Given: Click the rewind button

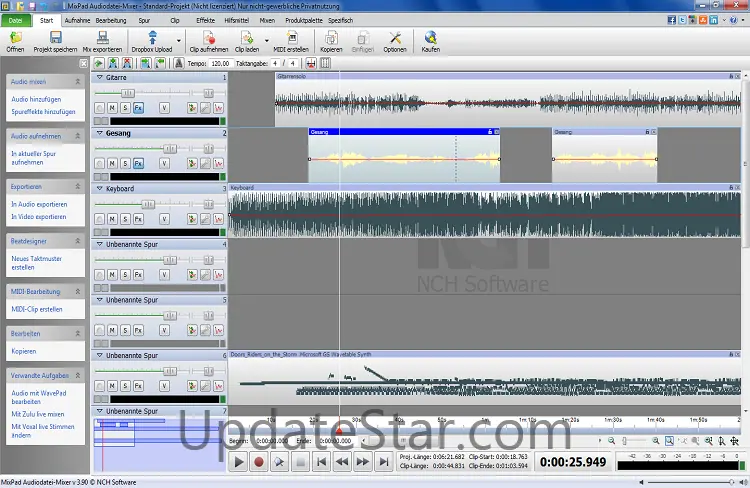Looking at the screenshot, I should (x=342, y=462).
